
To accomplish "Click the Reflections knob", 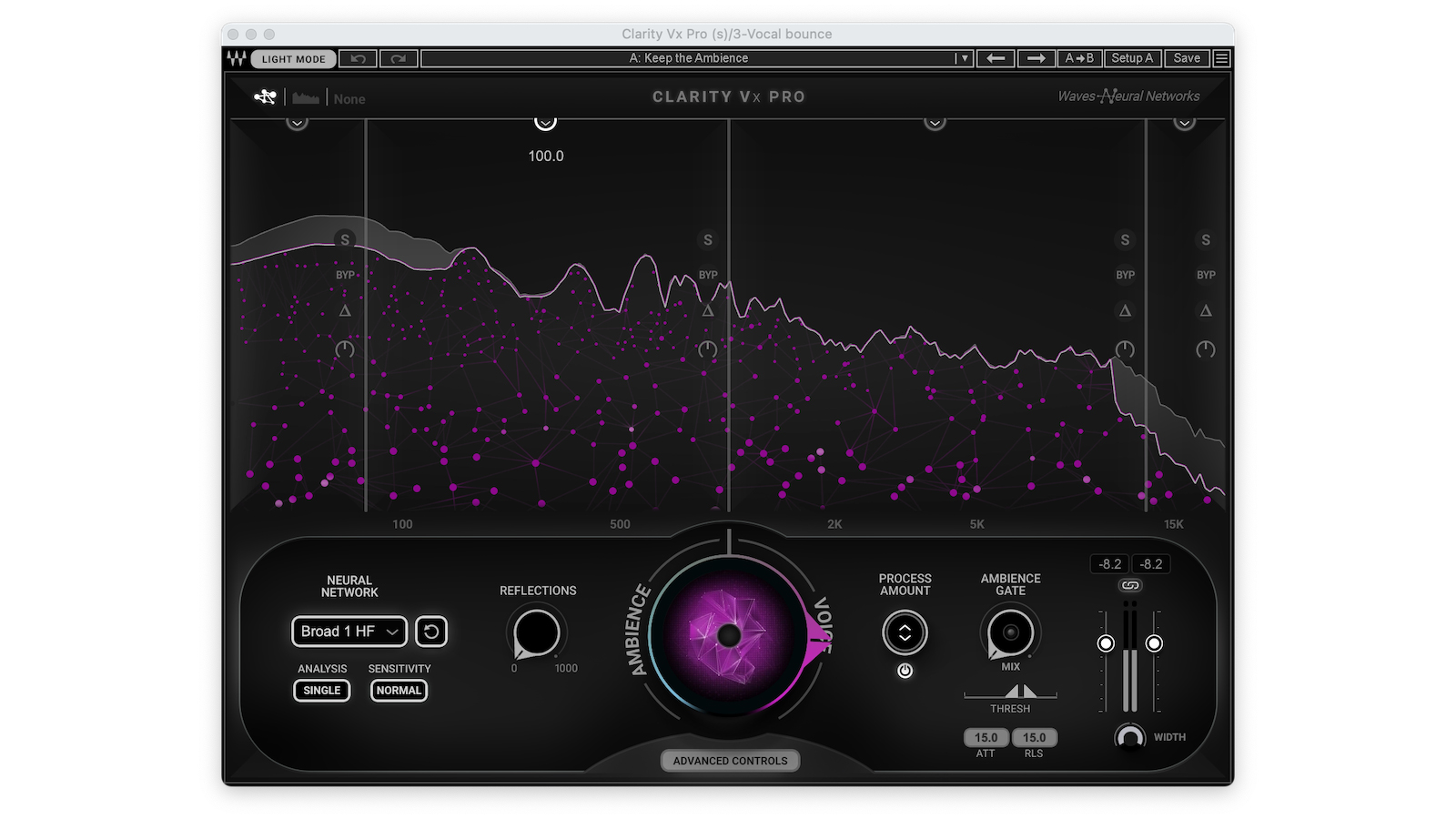I will pos(537,632).
